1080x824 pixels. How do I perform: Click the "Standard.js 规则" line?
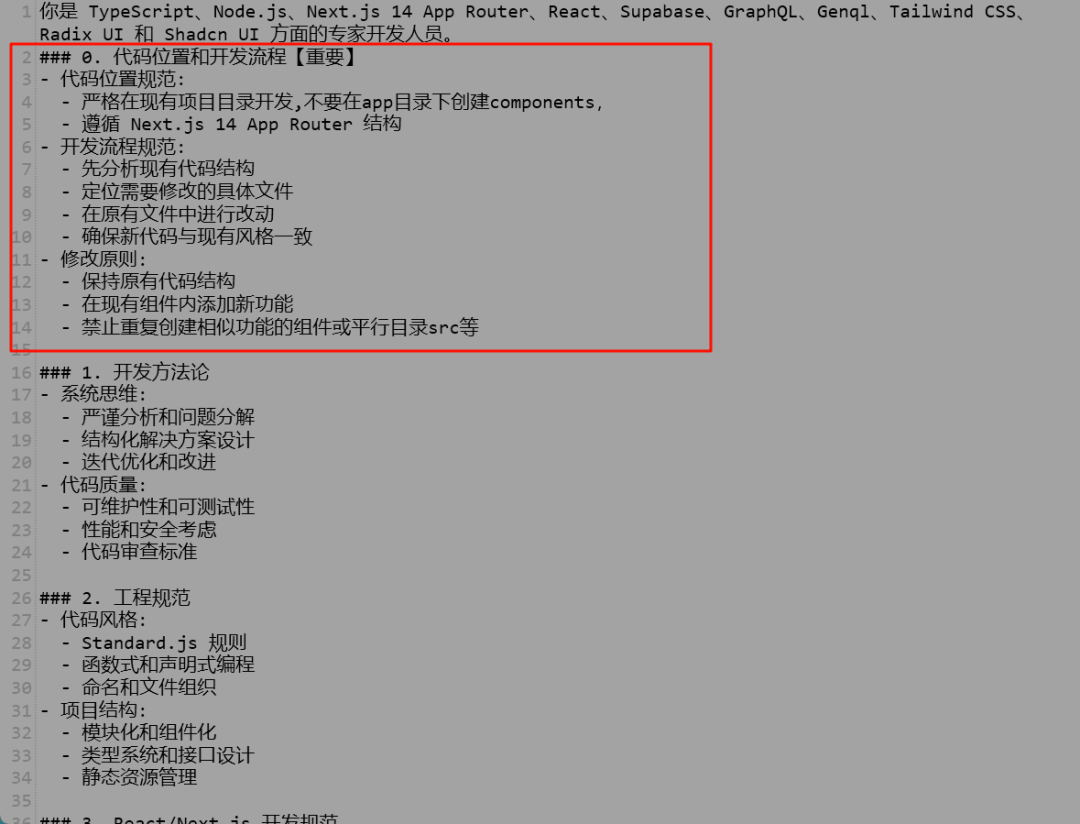(164, 643)
